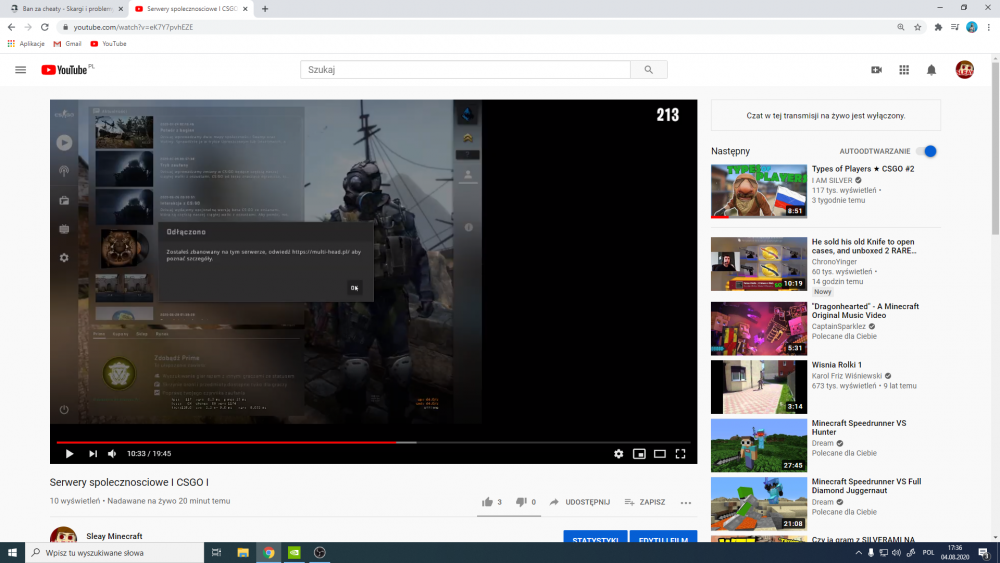Click the search magnifier button
This screenshot has height=563, width=1000.
click(x=648, y=70)
